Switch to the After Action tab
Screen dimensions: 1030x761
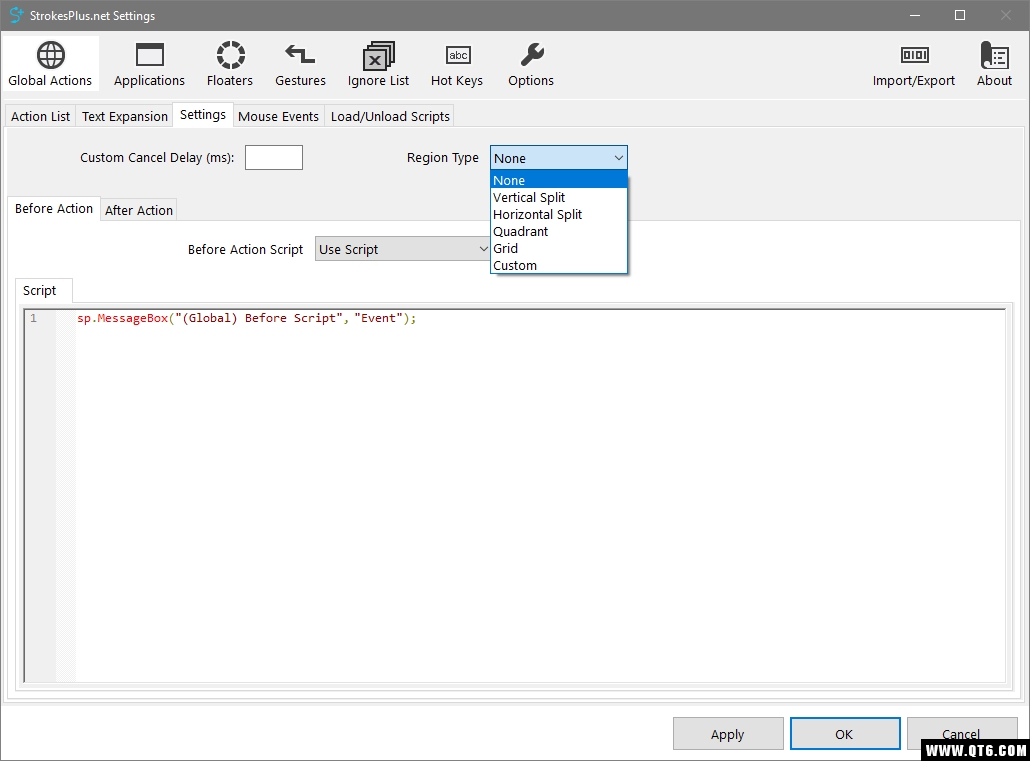tap(139, 210)
